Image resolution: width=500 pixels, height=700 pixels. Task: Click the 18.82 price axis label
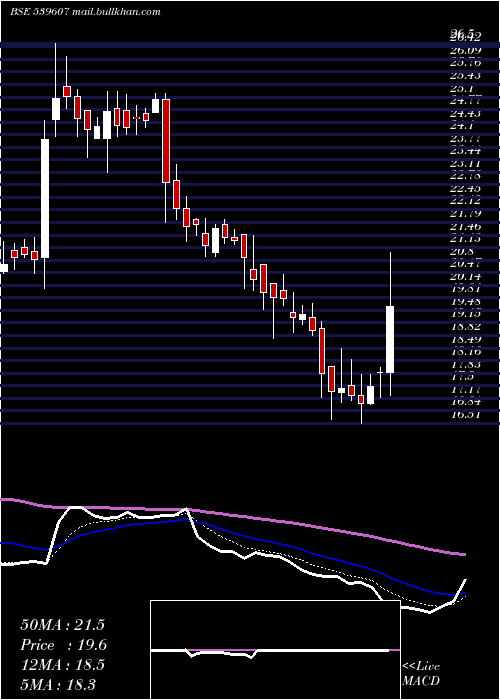pyautogui.click(x=465, y=327)
